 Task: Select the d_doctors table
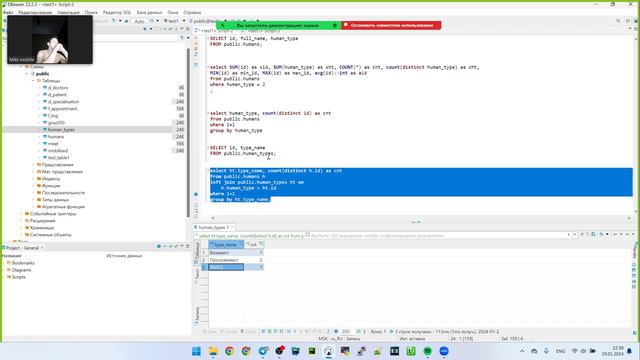(x=58, y=88)
